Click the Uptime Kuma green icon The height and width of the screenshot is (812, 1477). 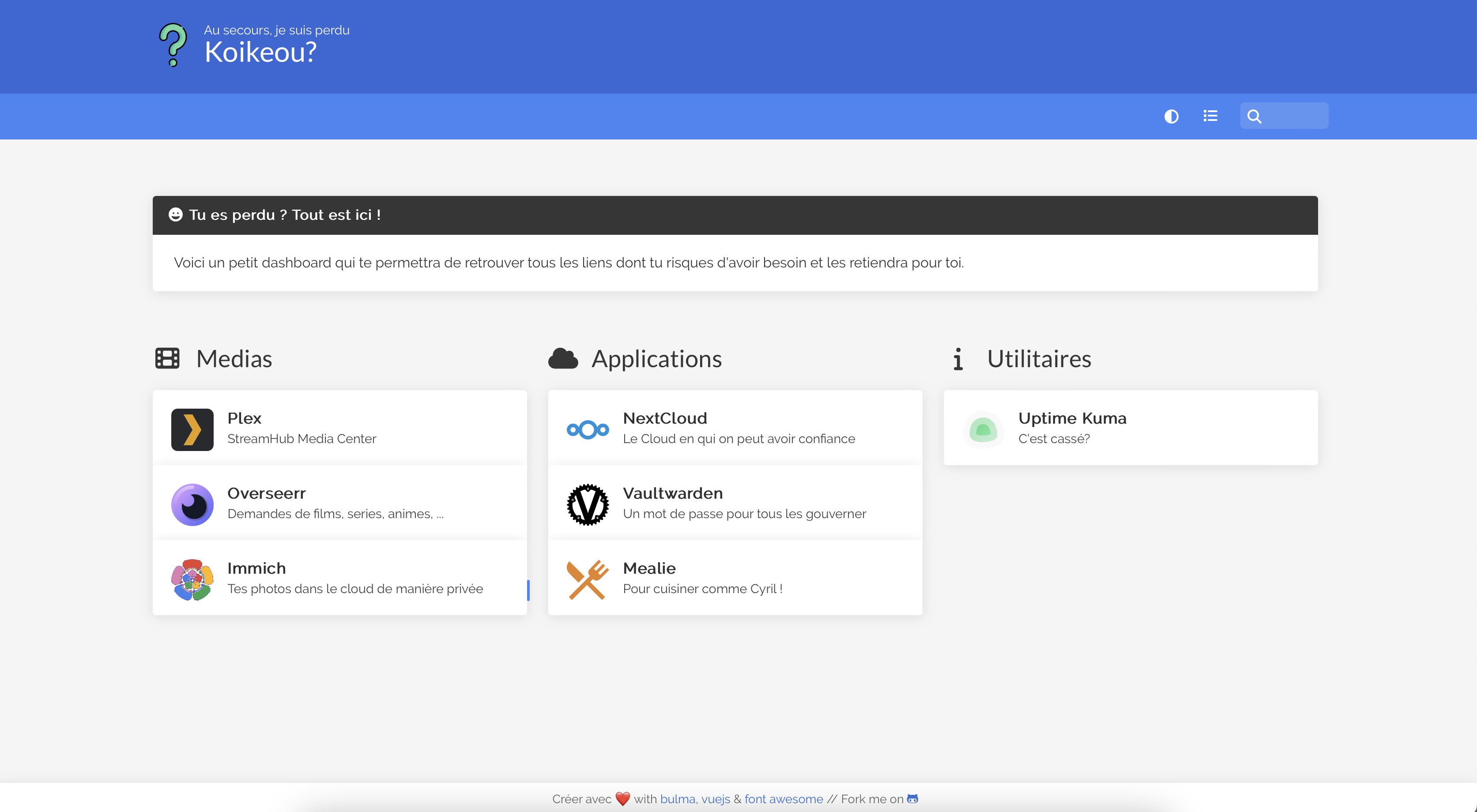coord(983,429)
